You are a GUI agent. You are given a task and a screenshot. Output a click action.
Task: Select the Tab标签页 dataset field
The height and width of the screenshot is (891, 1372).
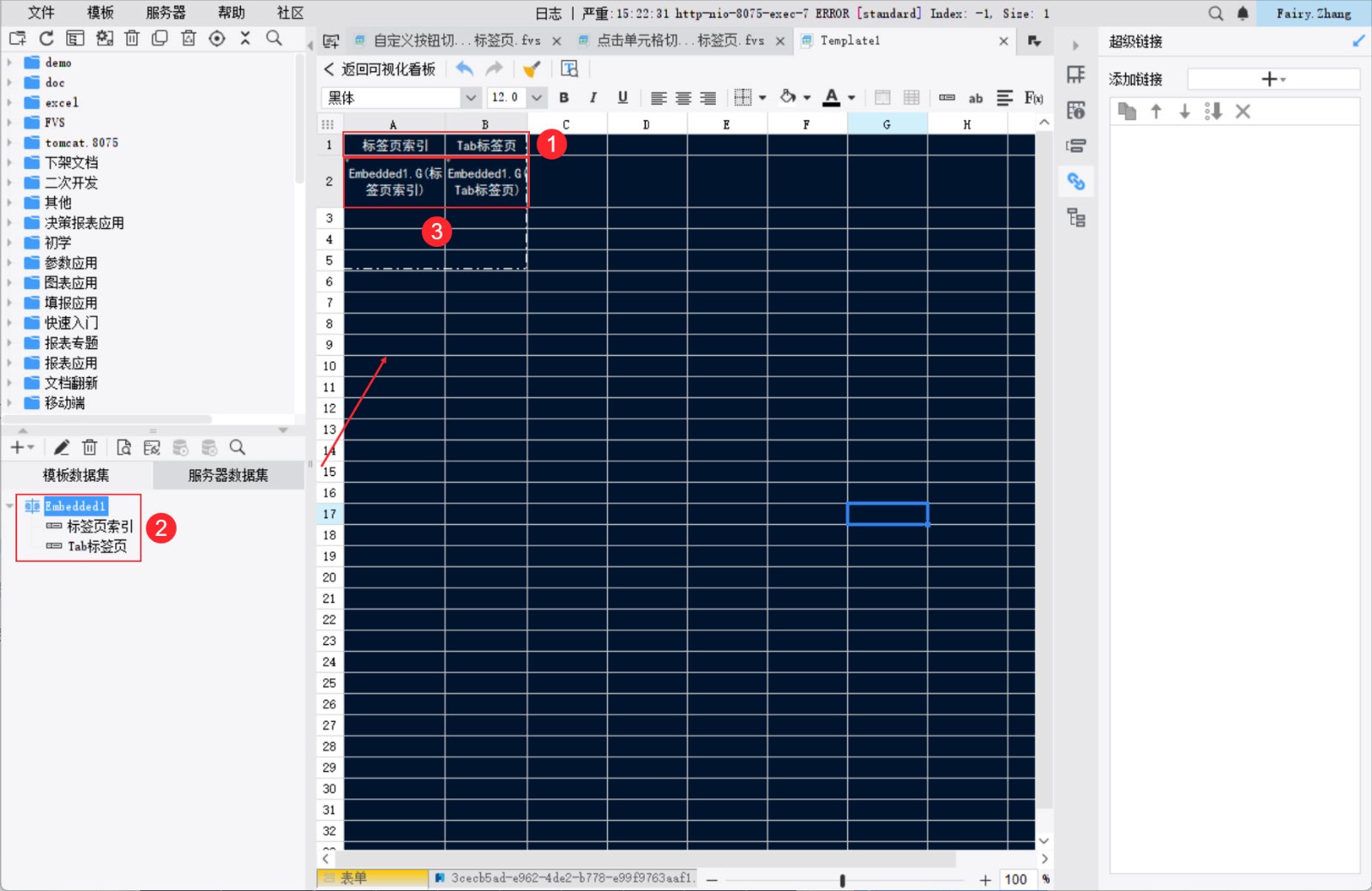(x=97, y=546)
